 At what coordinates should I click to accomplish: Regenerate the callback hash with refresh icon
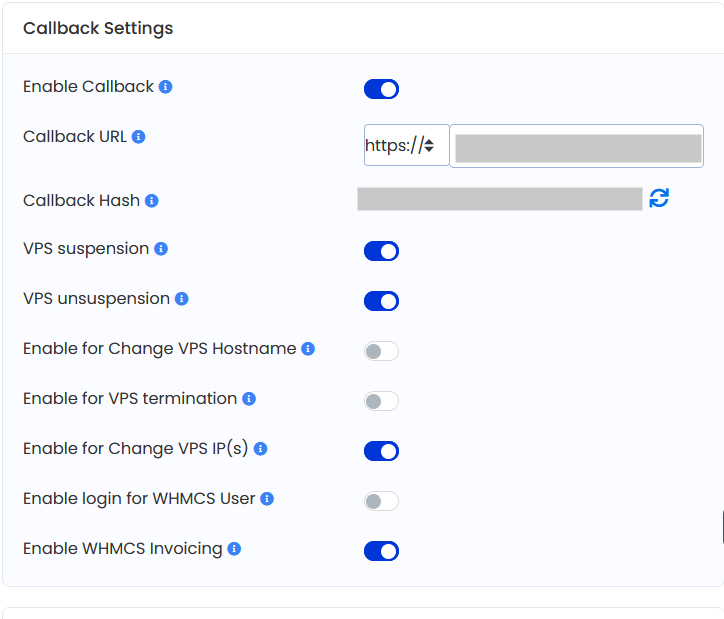pos(659,198)
